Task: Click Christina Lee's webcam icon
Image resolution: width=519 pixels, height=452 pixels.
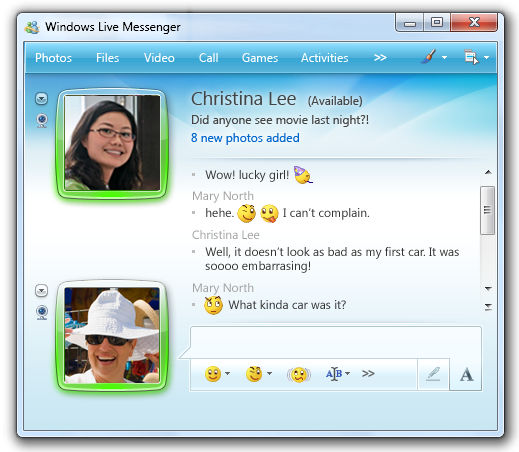Action: tap(42, 120)
